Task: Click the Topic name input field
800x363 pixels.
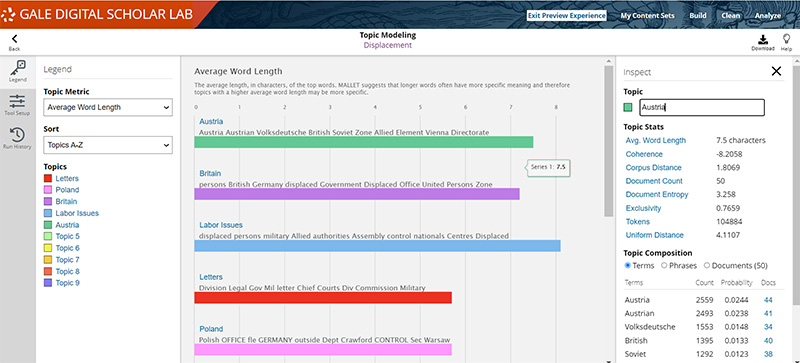Action: click(702, 107)
